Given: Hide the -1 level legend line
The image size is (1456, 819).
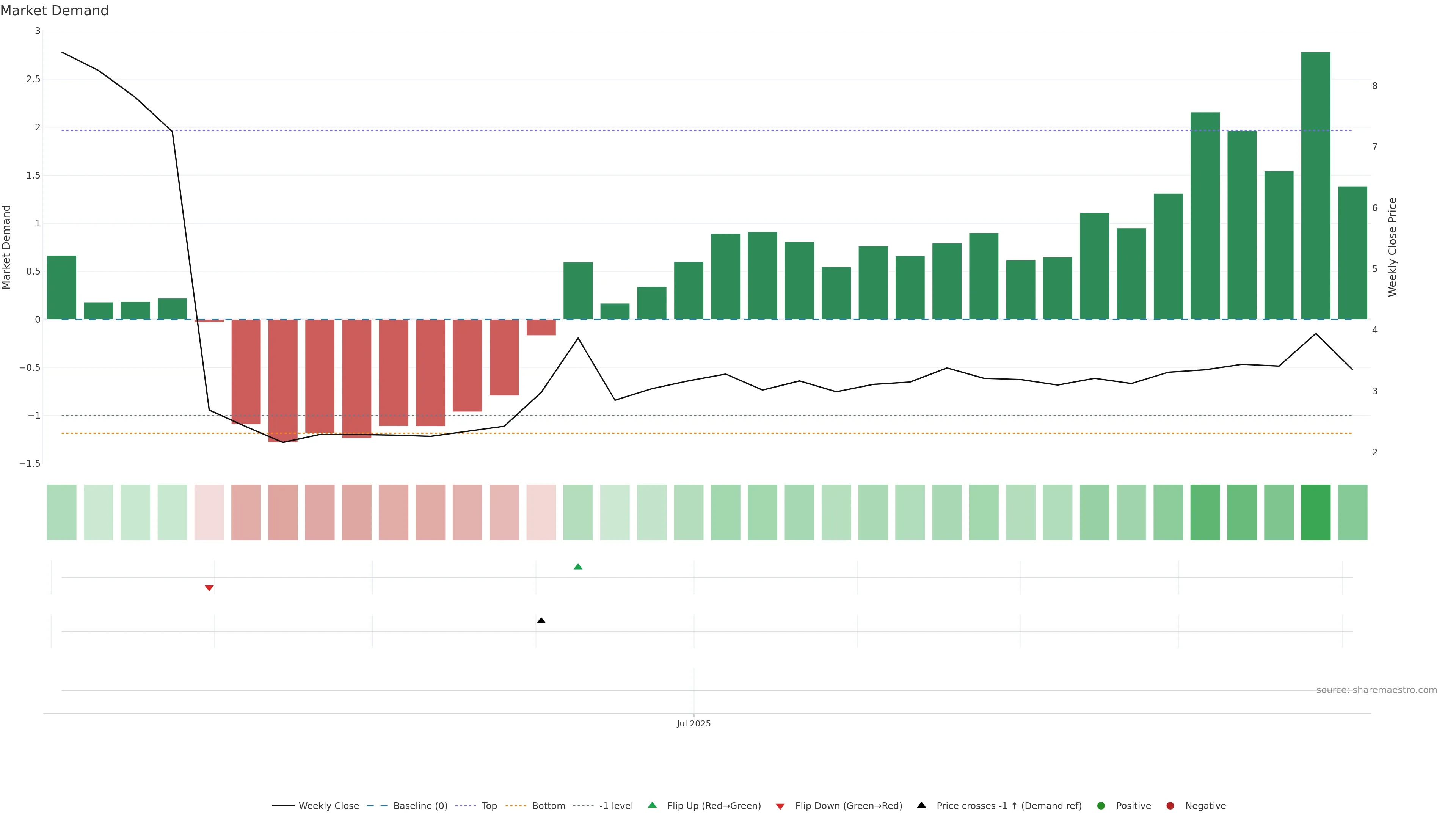Looking at the screenshot, I should pos(615,806).
